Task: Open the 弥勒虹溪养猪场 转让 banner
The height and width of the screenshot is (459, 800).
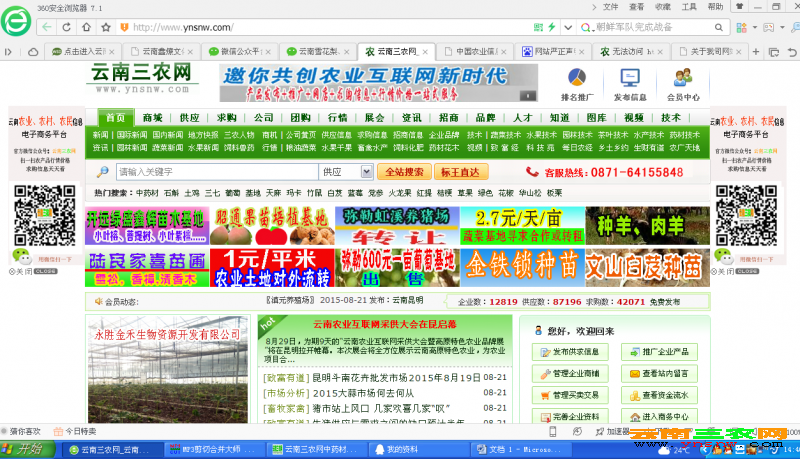Action: pos(397,225)
